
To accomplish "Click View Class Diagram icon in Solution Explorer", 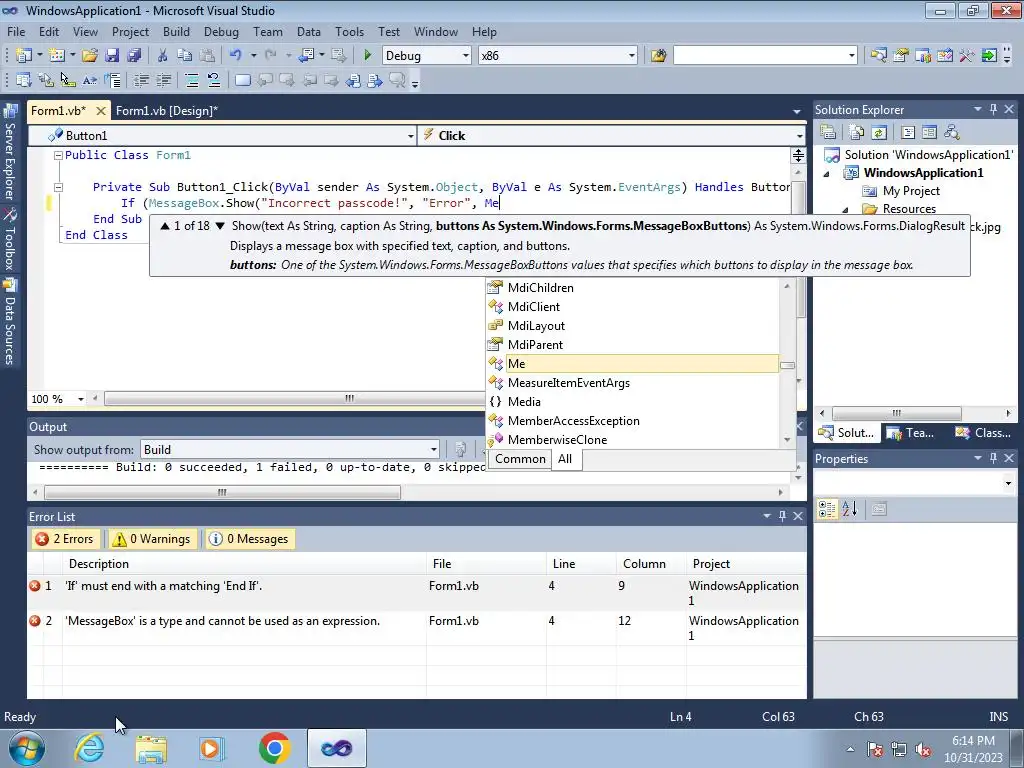I will coord(952,133).
